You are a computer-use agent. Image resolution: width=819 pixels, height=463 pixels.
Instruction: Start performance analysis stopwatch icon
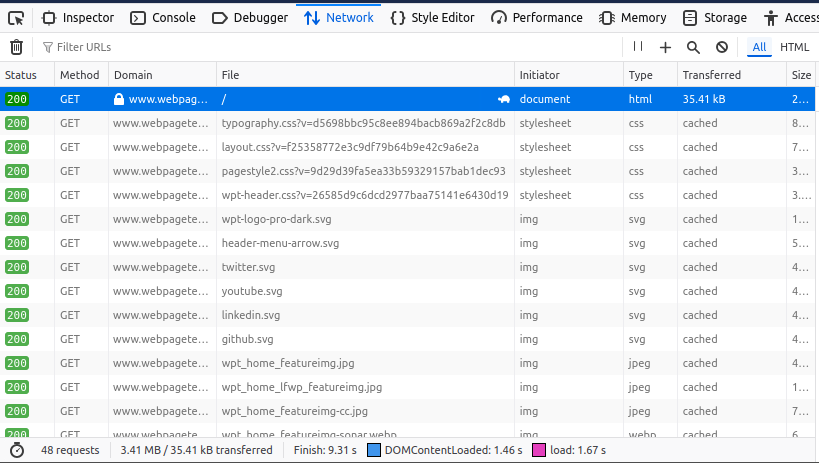[x=17, y=450]
